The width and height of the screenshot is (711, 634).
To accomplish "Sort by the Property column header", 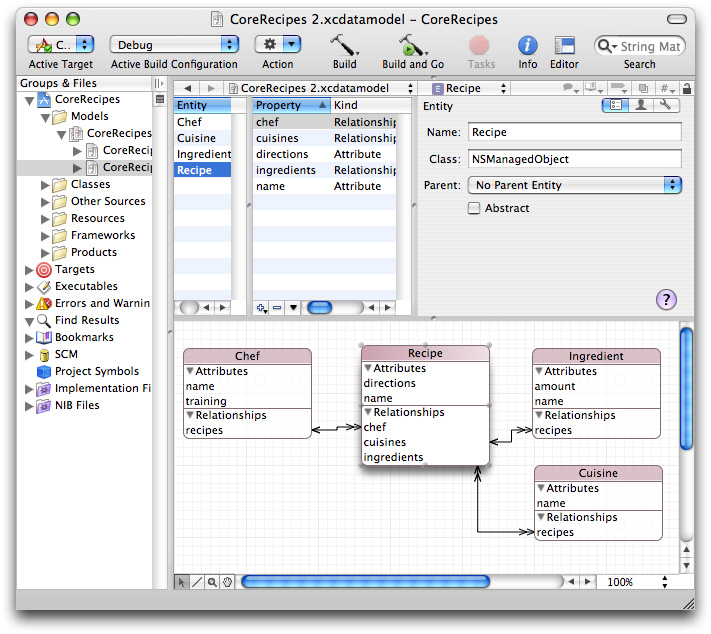I will [x=291, y=105].
